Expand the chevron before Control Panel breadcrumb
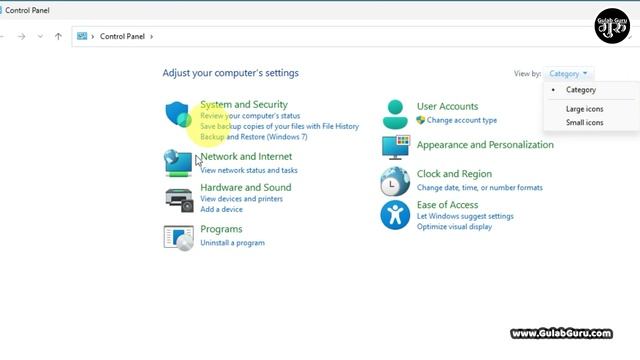The image size is (640, 360). coord(93,37)
